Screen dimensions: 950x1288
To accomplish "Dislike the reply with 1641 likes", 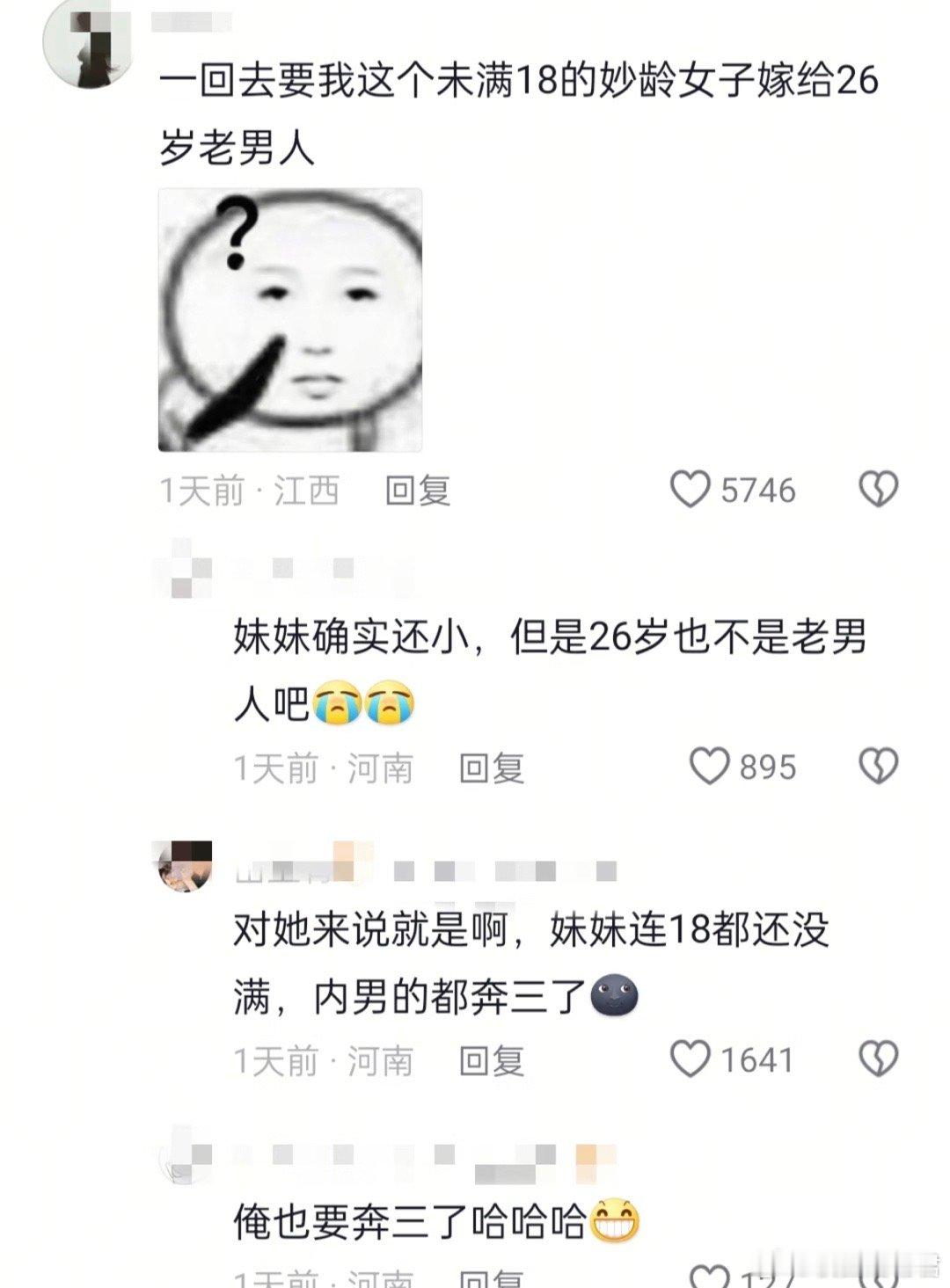I will click(878, 1059).
